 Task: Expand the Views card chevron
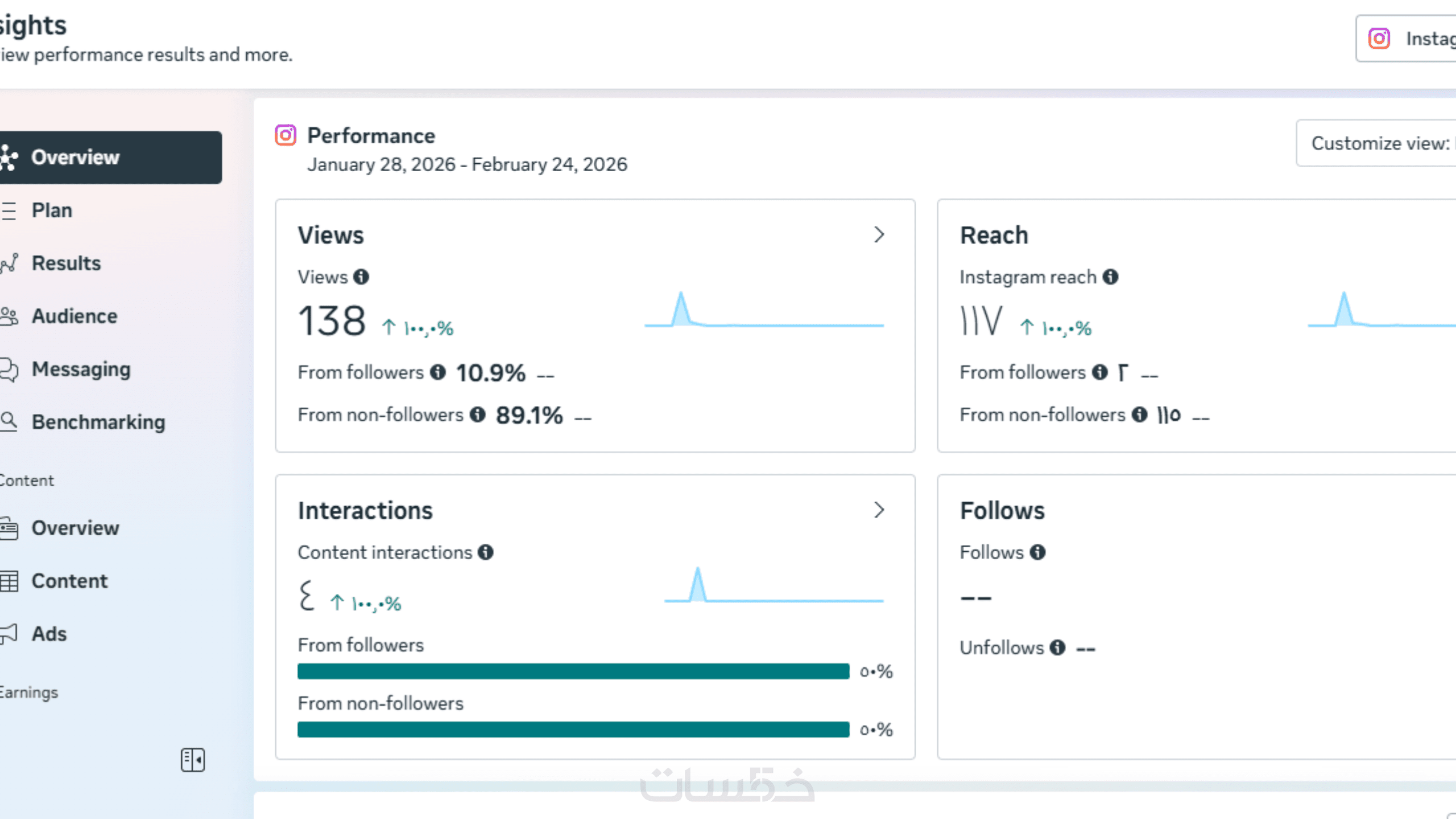[x=879, y=235]
